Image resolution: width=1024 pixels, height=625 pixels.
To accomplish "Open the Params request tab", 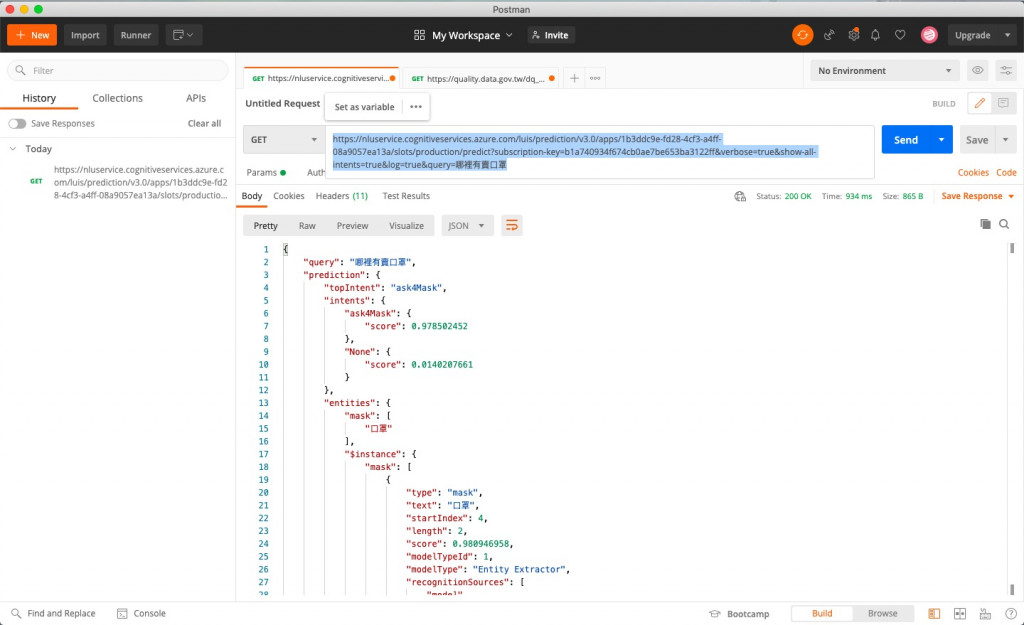I will click(x=266, y=172).
